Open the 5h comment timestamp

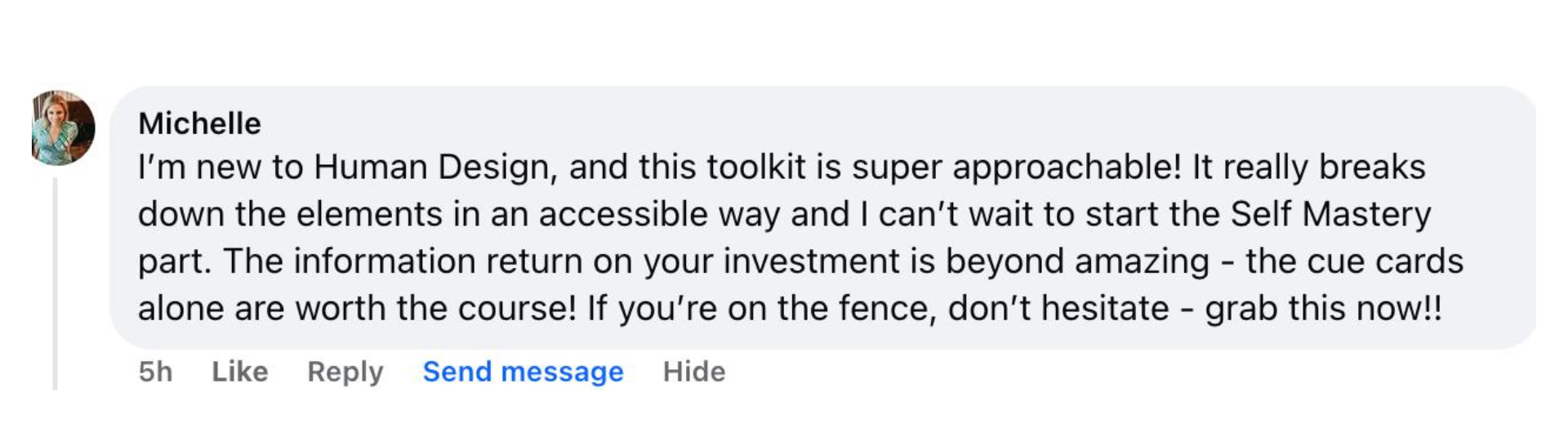pyautogui.click(x=155, y=372)
